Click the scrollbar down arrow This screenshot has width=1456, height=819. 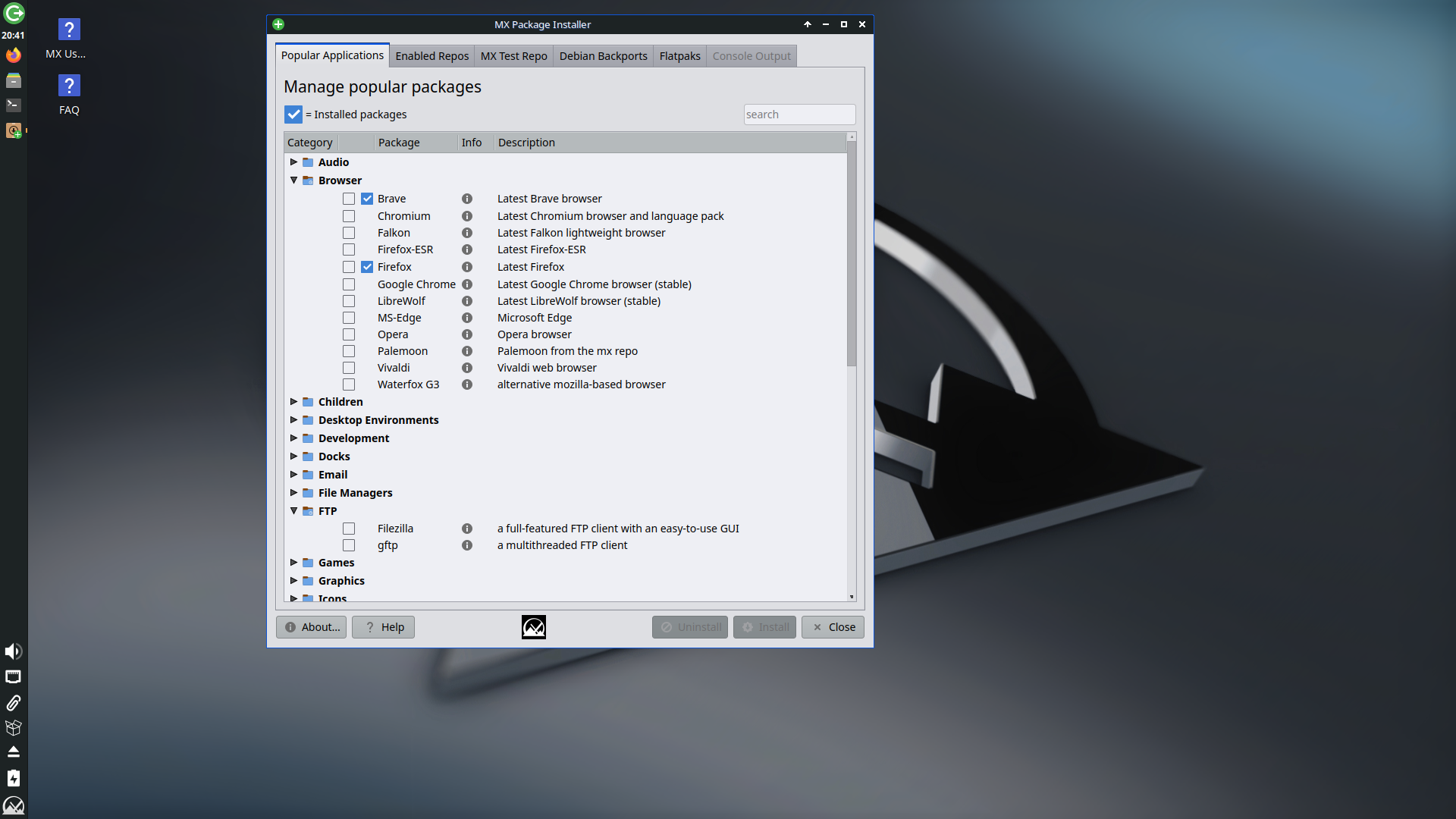[852, 598]
